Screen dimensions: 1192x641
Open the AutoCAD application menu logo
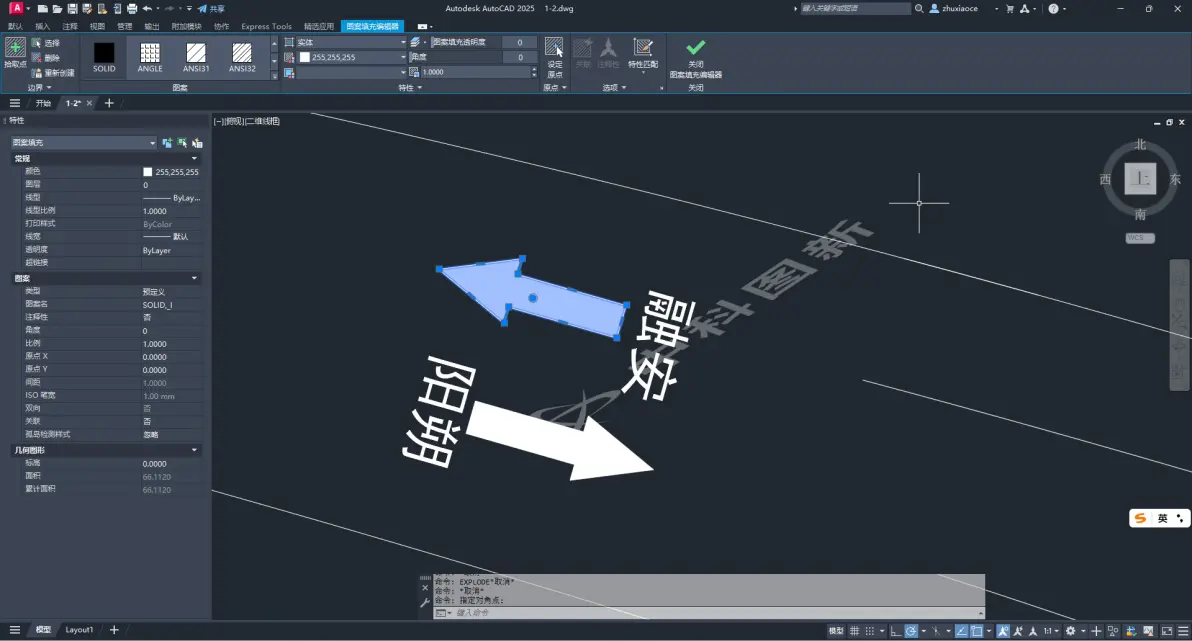coord(15,8)
